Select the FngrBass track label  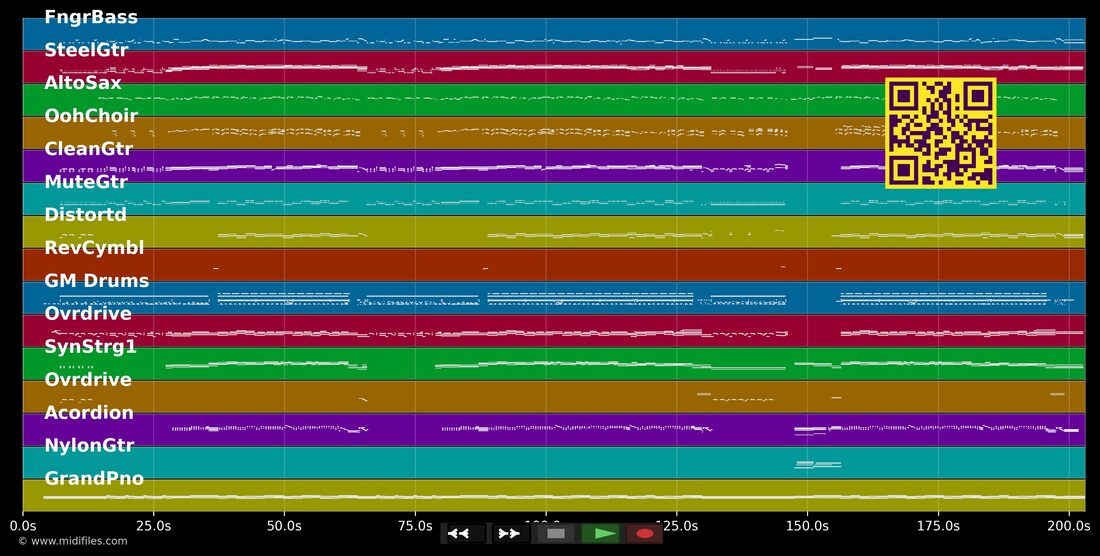click(x=91, y=17)
